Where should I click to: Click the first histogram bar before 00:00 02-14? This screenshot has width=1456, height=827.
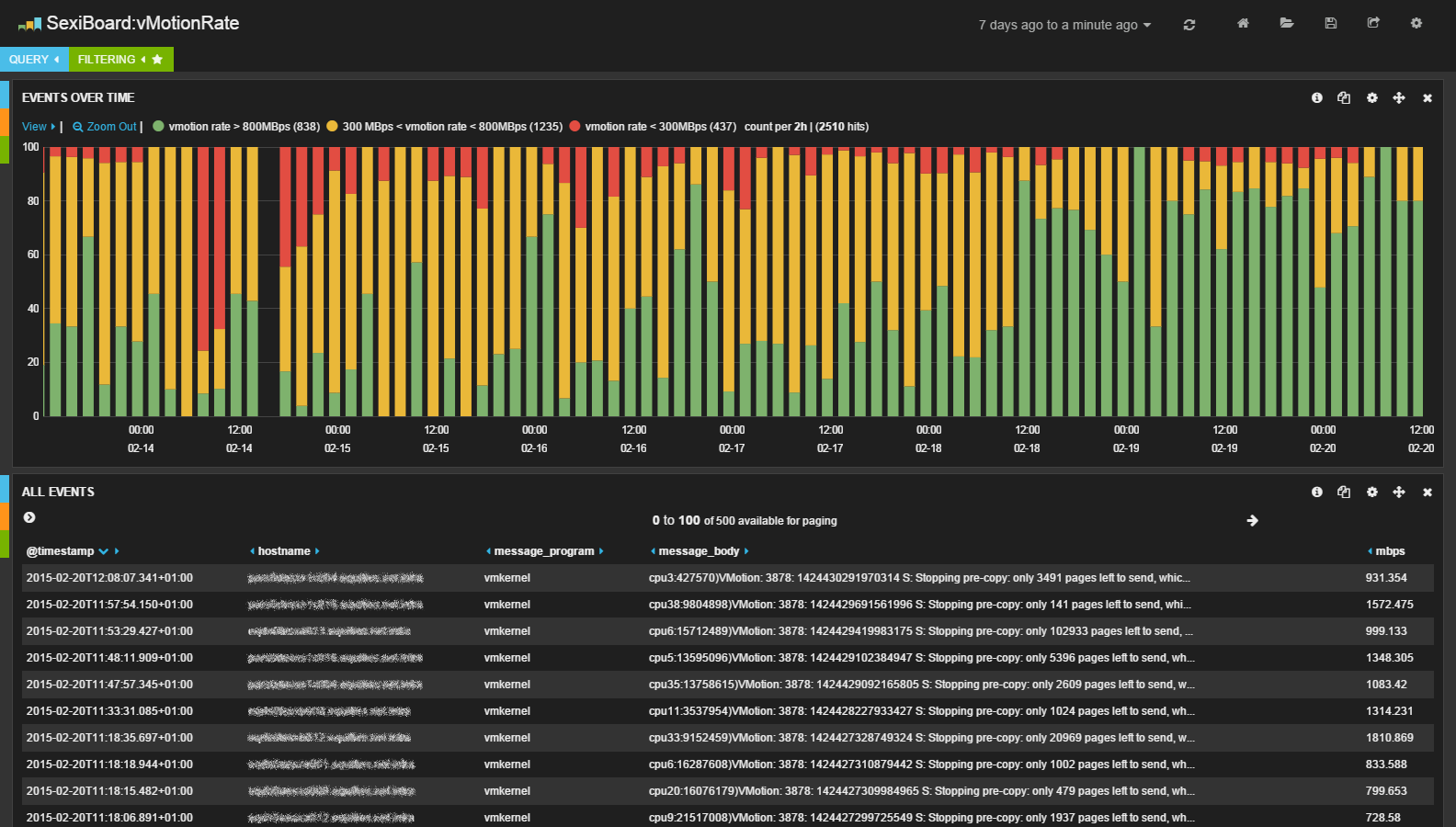pos(55,281)
